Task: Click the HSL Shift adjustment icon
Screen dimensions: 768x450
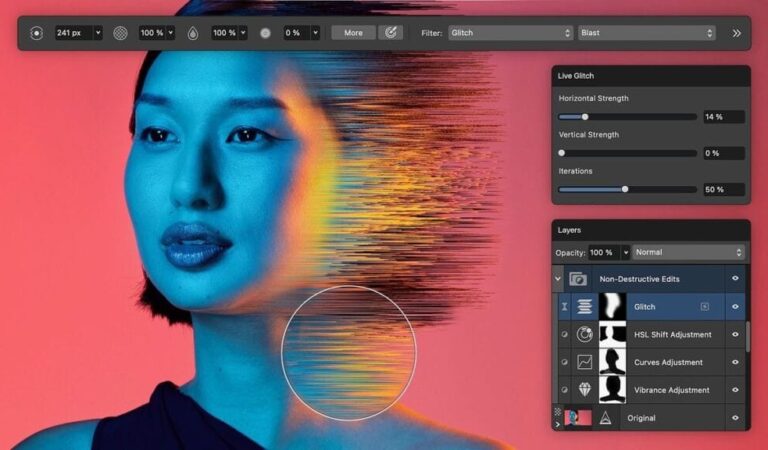Action: click(x=584, y=334)
